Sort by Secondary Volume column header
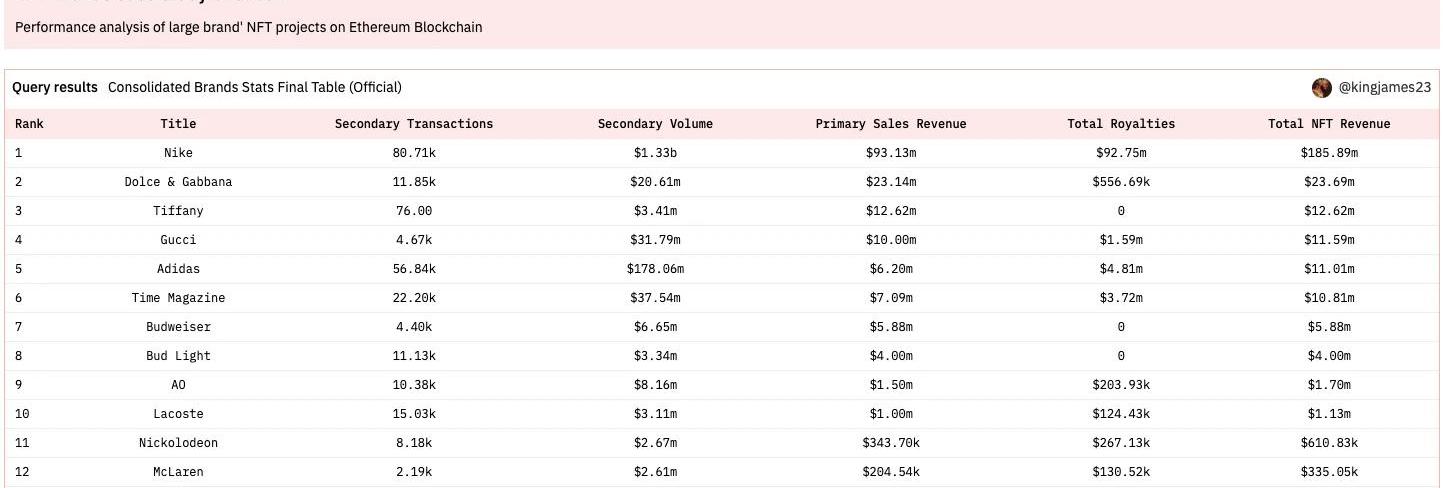Screen dimensions: 1443x488 (x=655, y=124)
